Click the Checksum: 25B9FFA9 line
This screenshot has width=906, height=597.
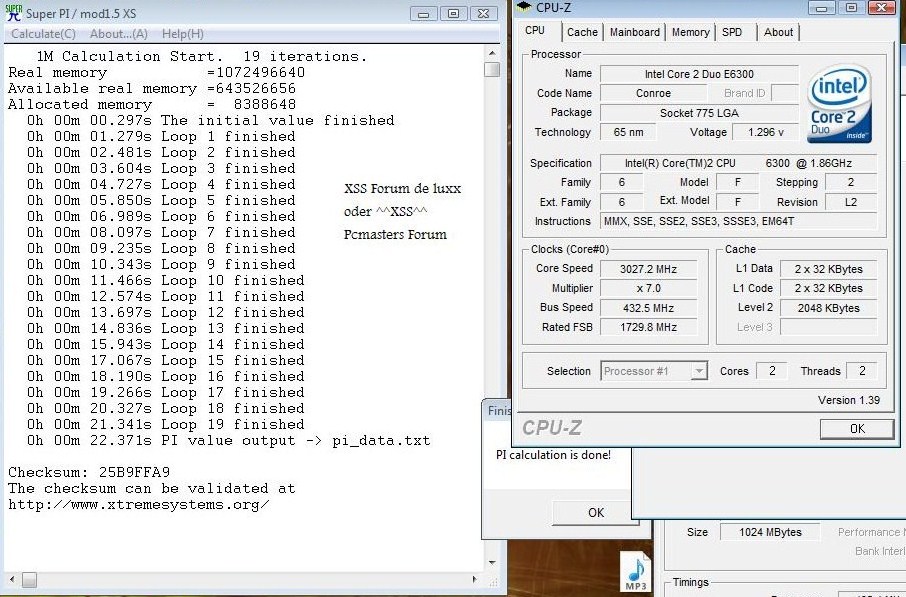(x=89, y=472)
